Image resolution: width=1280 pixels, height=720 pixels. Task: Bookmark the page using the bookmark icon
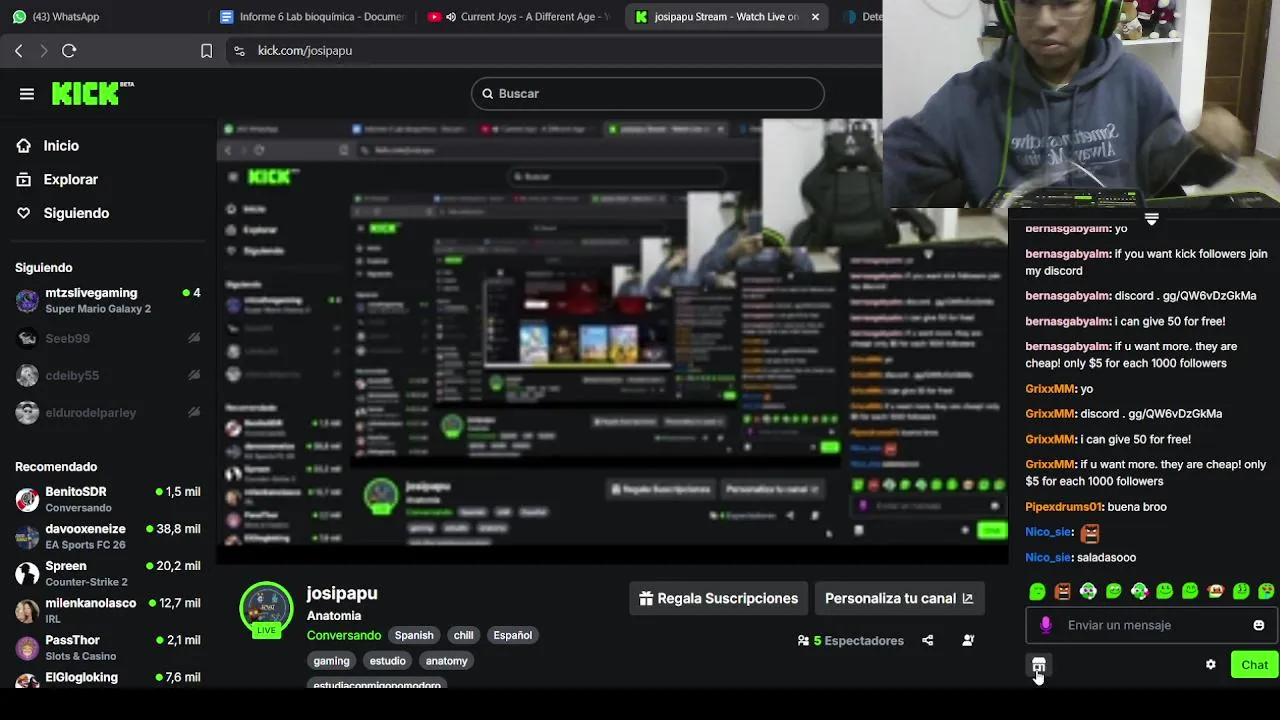(x=206, y=51)
